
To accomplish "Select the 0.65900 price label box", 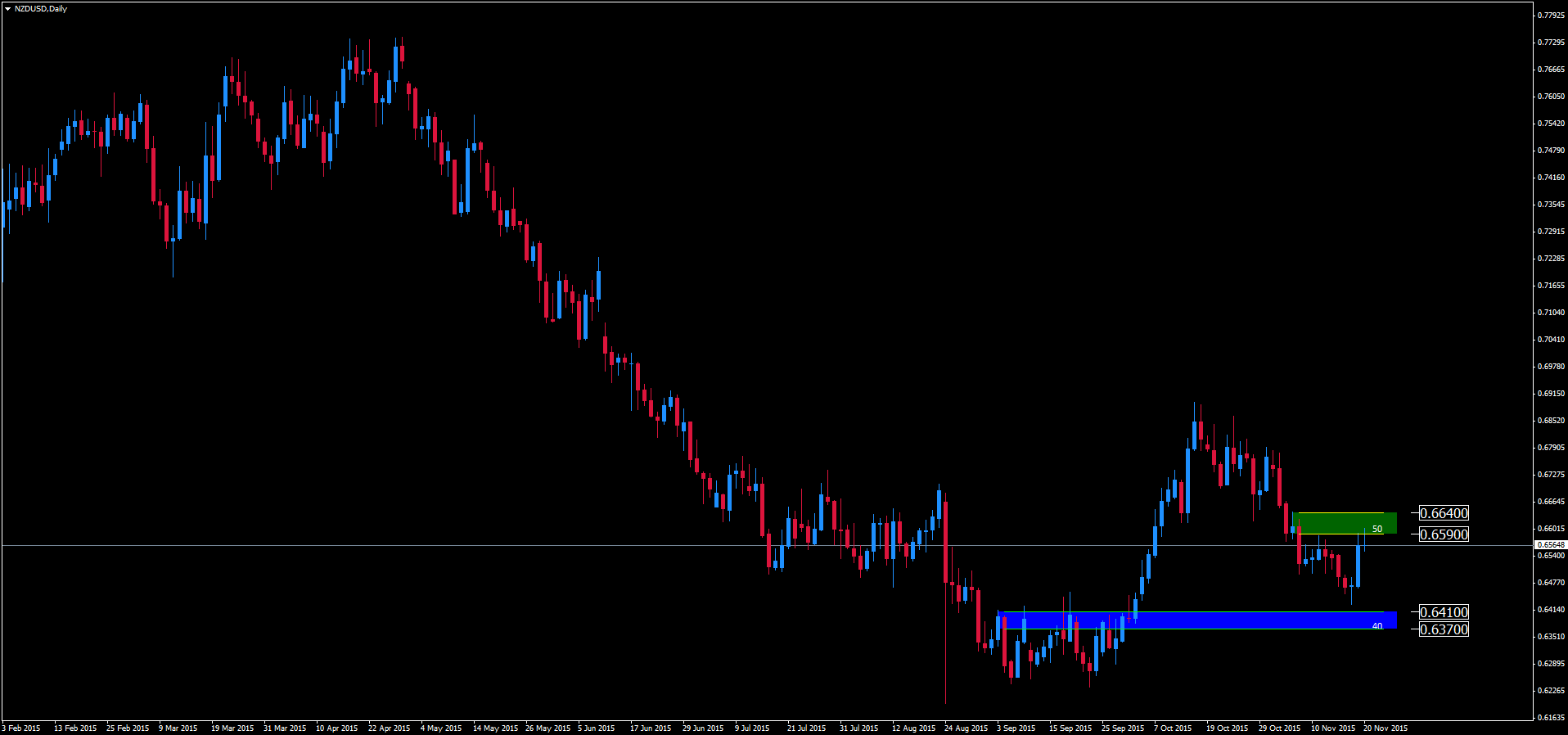I will click(1444, 534).
